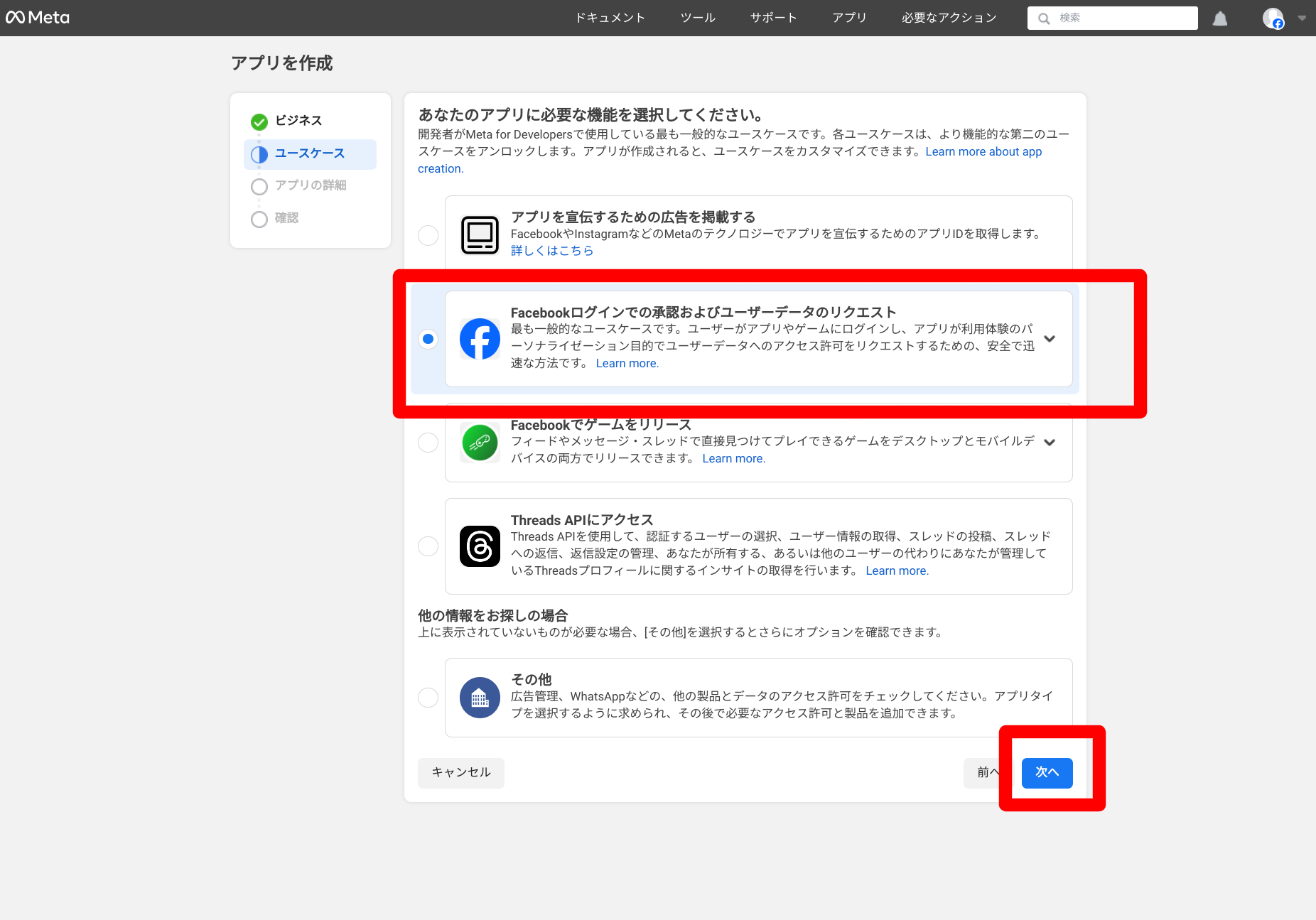1316x920 pixels.
Task: Click the Meta logo in header
Action: [x=38, y=18]
